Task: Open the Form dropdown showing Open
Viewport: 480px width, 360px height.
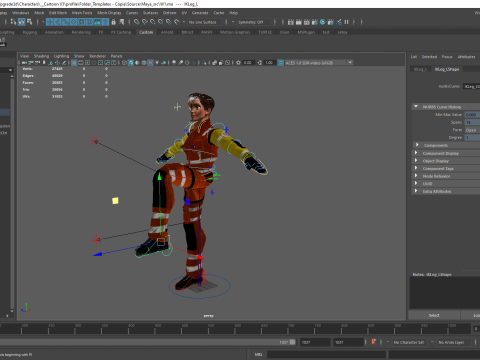Action: click(x=472, y=130)
